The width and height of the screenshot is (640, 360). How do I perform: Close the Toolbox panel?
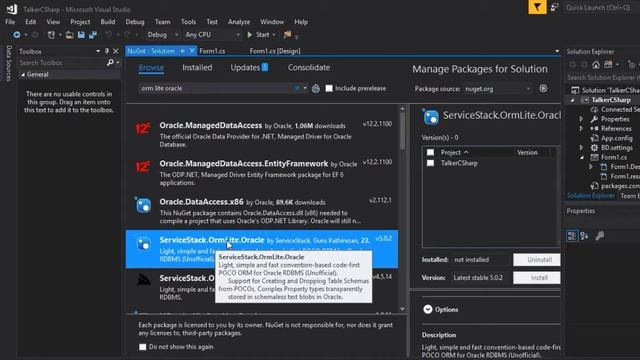[x=116, y=51]
